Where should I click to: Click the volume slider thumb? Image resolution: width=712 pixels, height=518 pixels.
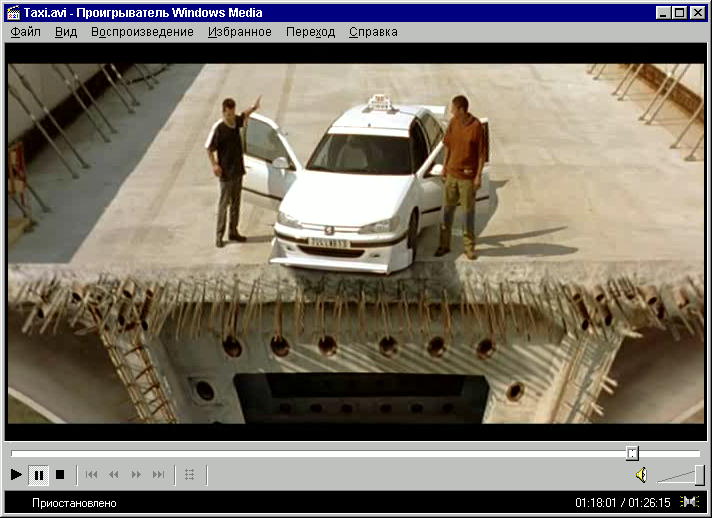[x=700, y=475]
